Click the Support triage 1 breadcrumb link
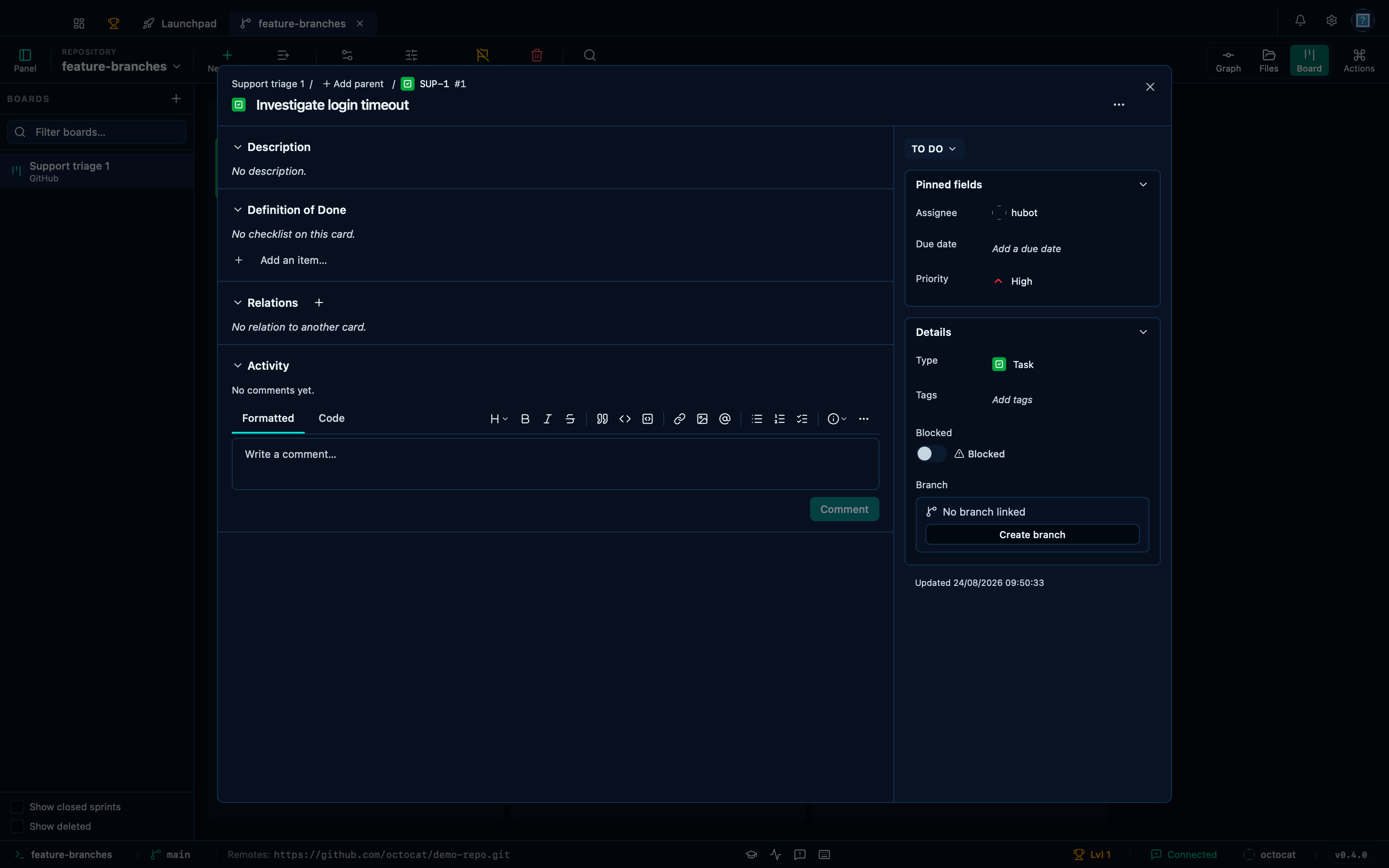This screenshot has width=1389, height=868. pos(268,84)
